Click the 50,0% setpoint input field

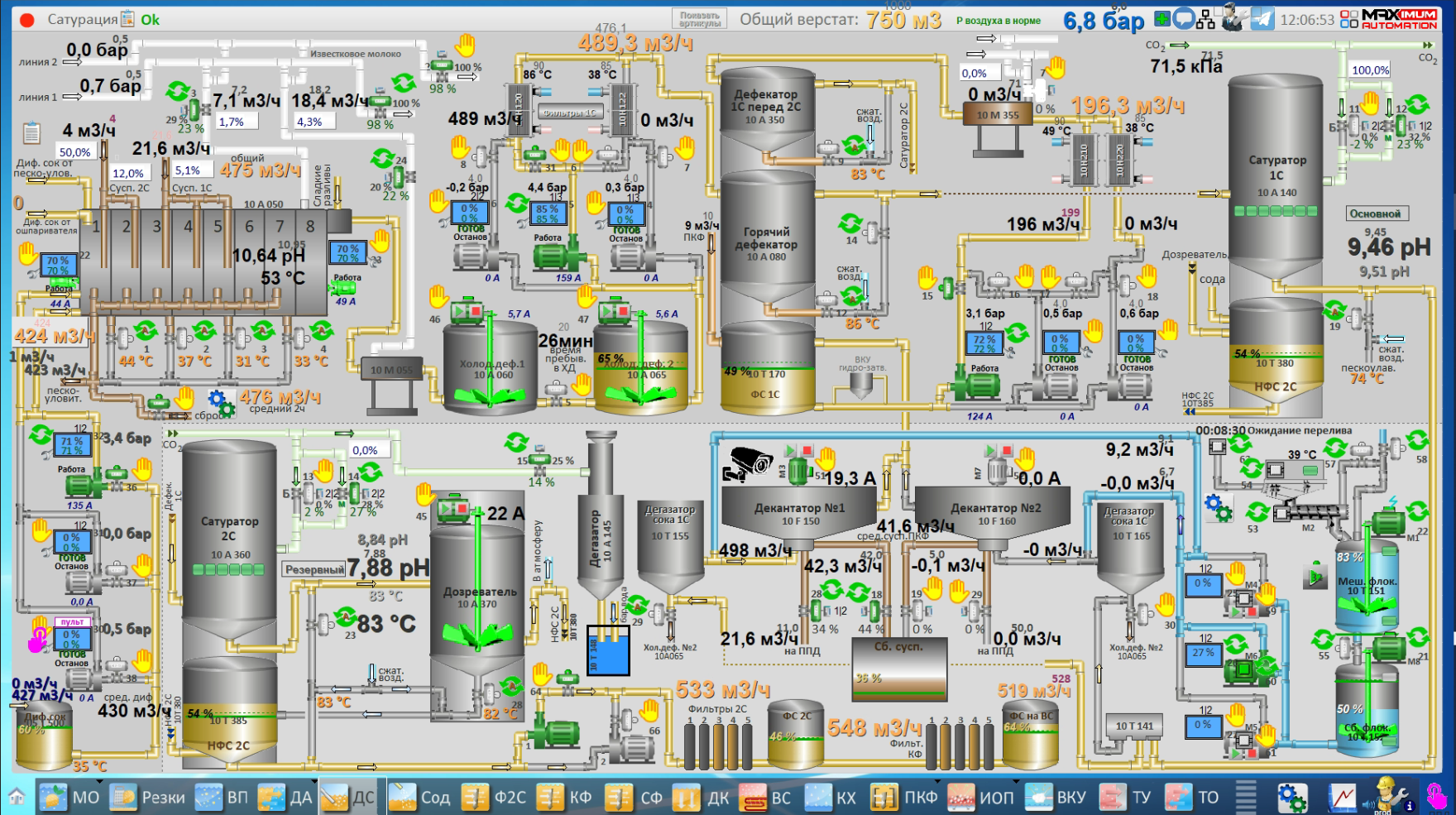pyautogui.click(x=74, y=151)
